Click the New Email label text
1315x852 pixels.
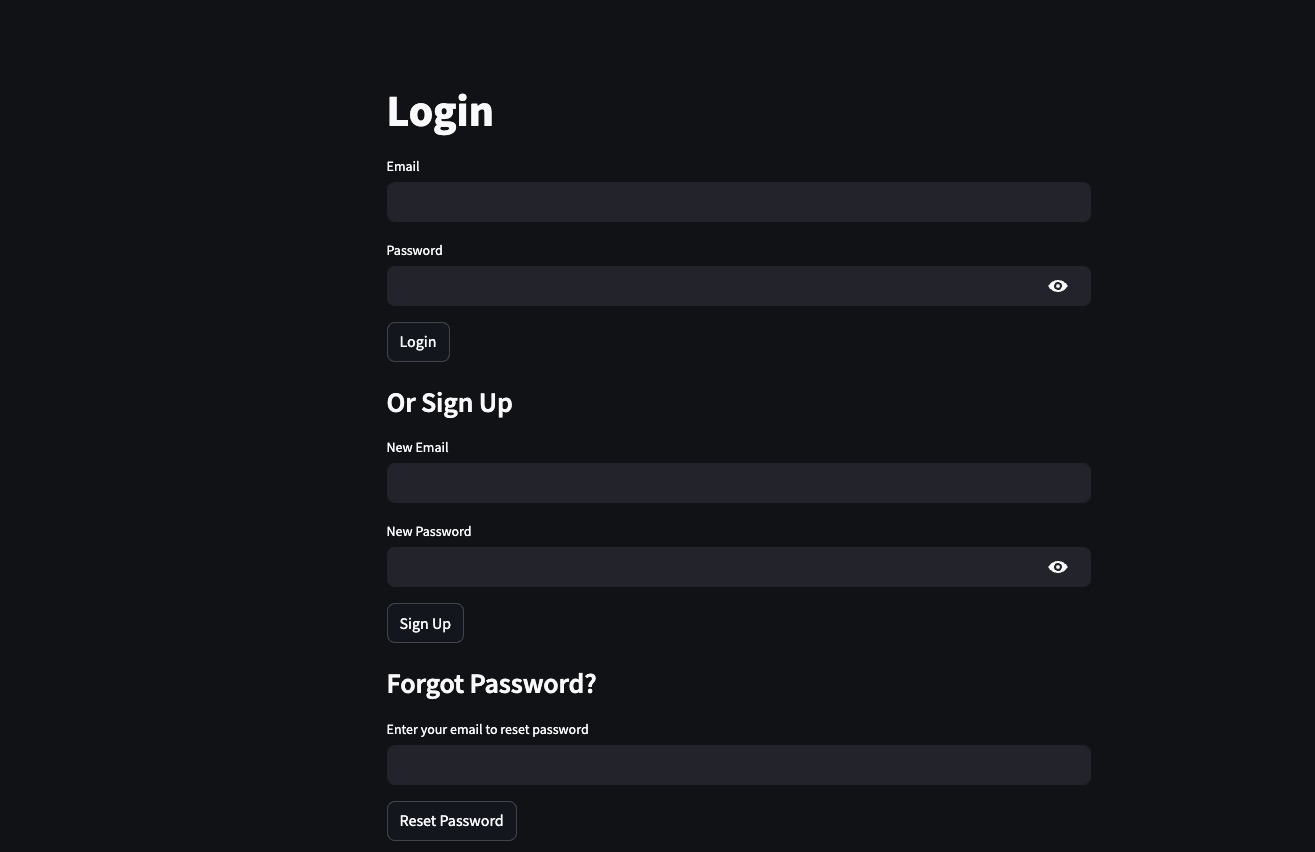(x=417, y=447)
